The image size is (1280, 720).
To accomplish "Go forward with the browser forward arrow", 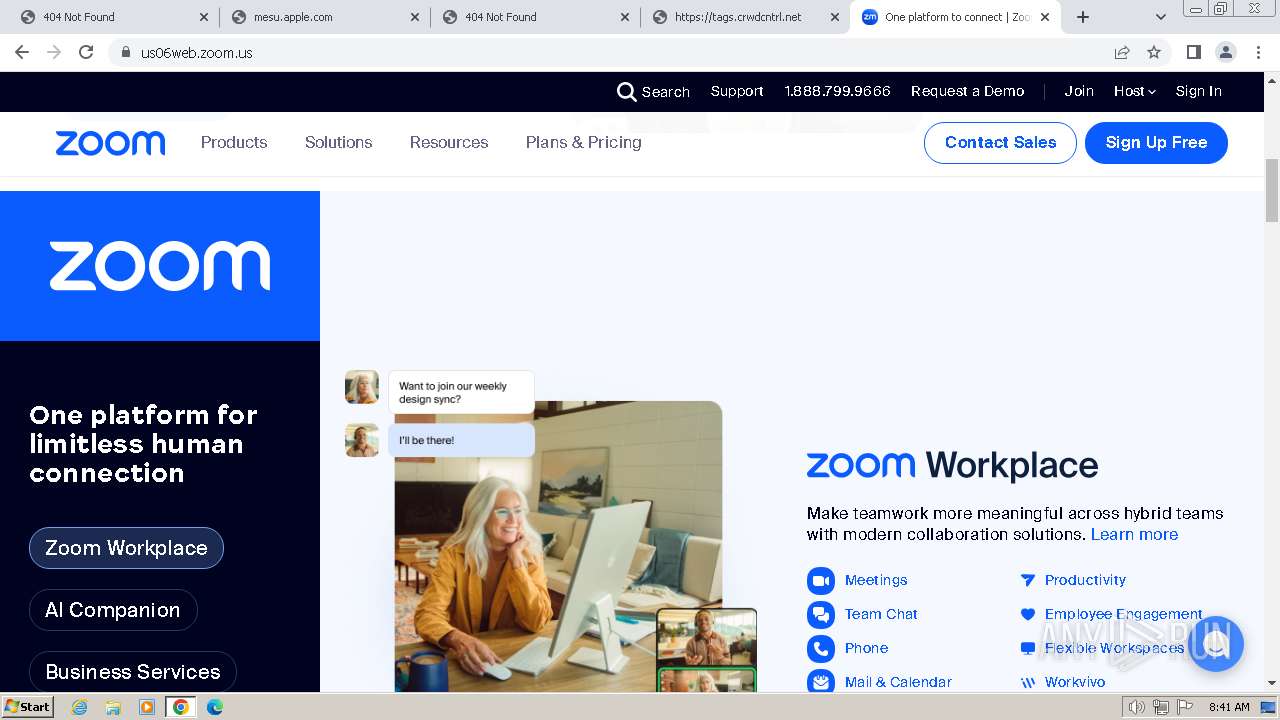I will (54, 52).
